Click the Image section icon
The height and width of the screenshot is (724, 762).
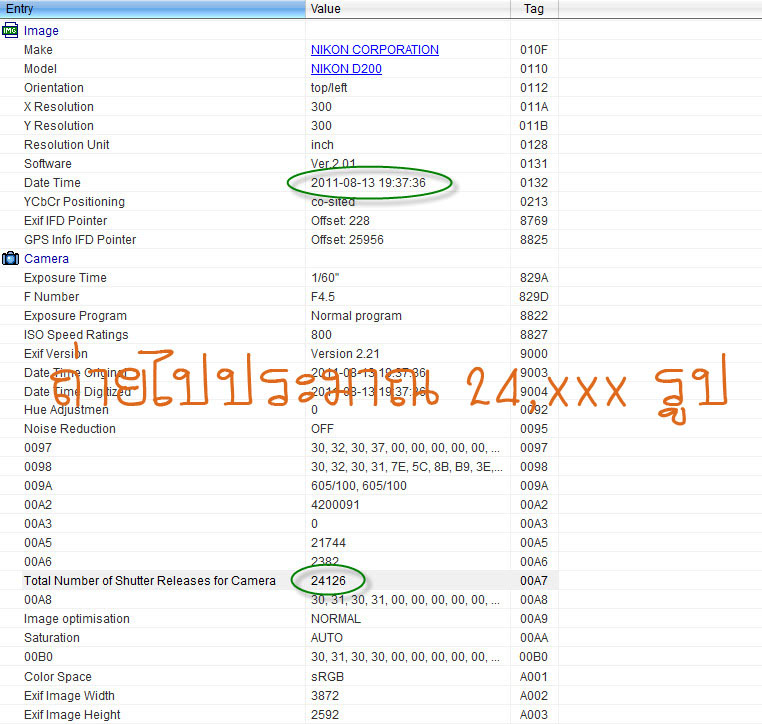11,31
